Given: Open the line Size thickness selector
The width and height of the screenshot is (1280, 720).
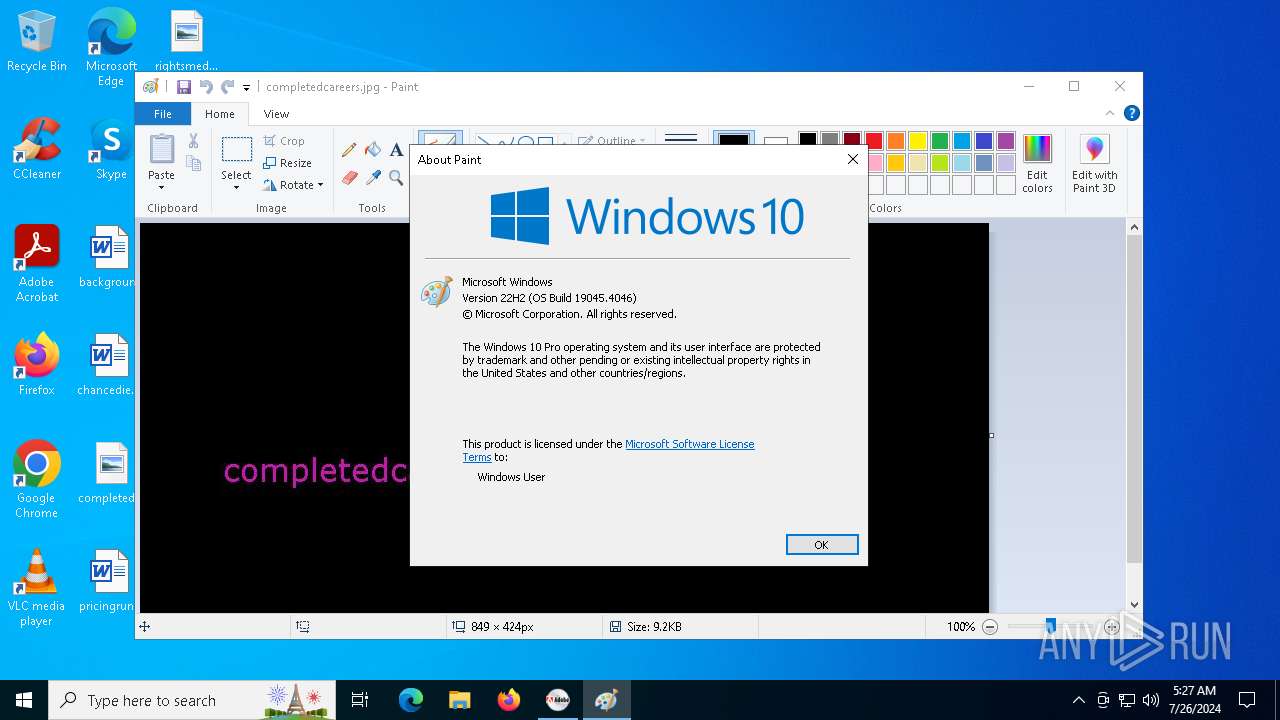Looking at the screenshot, I should pos(681,139).
